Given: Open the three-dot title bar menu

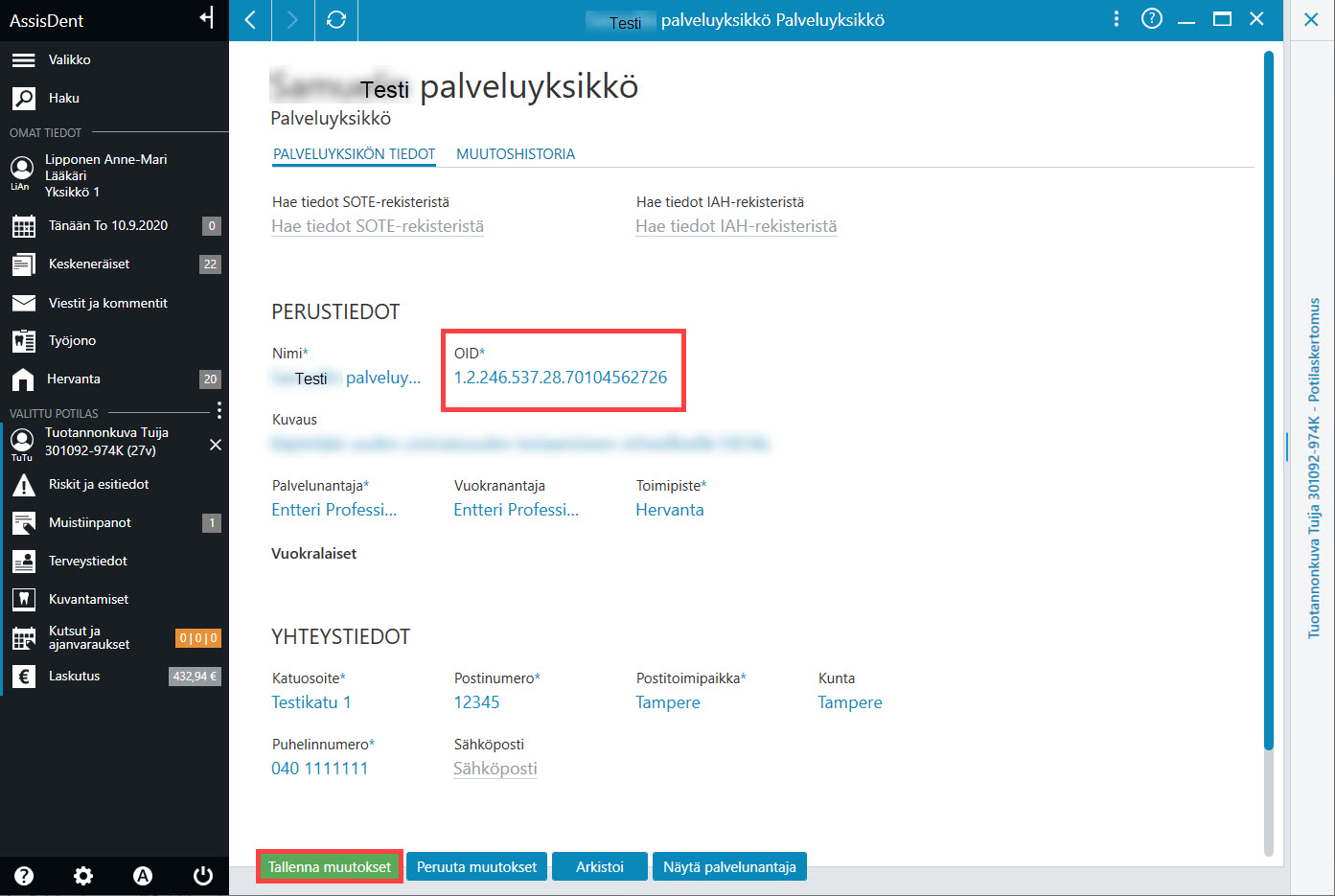Looking at the screenshot, I should (x=1116, y=19).
